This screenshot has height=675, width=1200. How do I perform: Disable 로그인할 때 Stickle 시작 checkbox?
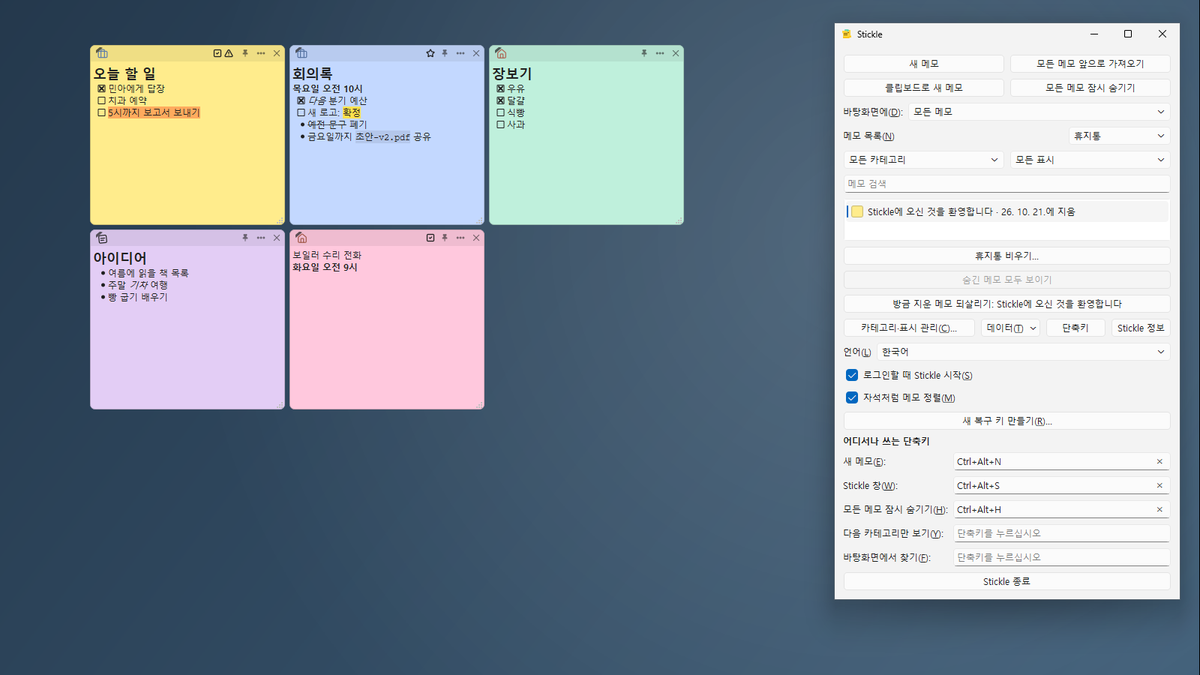coord(852,375)
